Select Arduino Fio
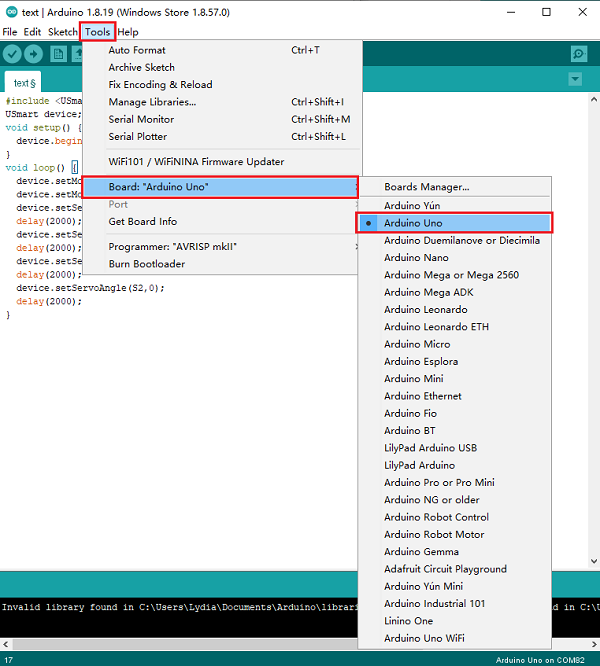The height and width of the screenshot is (666, 600). click(x=454, y=414)
